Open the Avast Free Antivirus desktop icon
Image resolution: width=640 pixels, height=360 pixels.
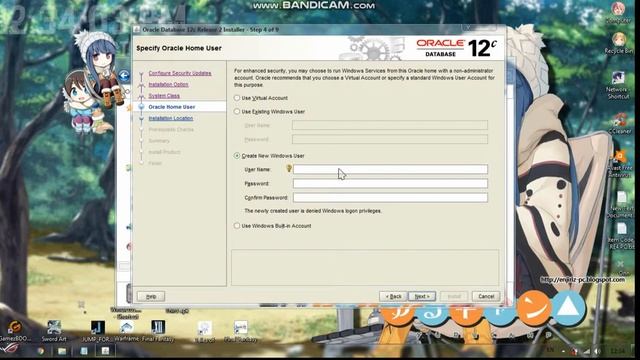(620, 163)
